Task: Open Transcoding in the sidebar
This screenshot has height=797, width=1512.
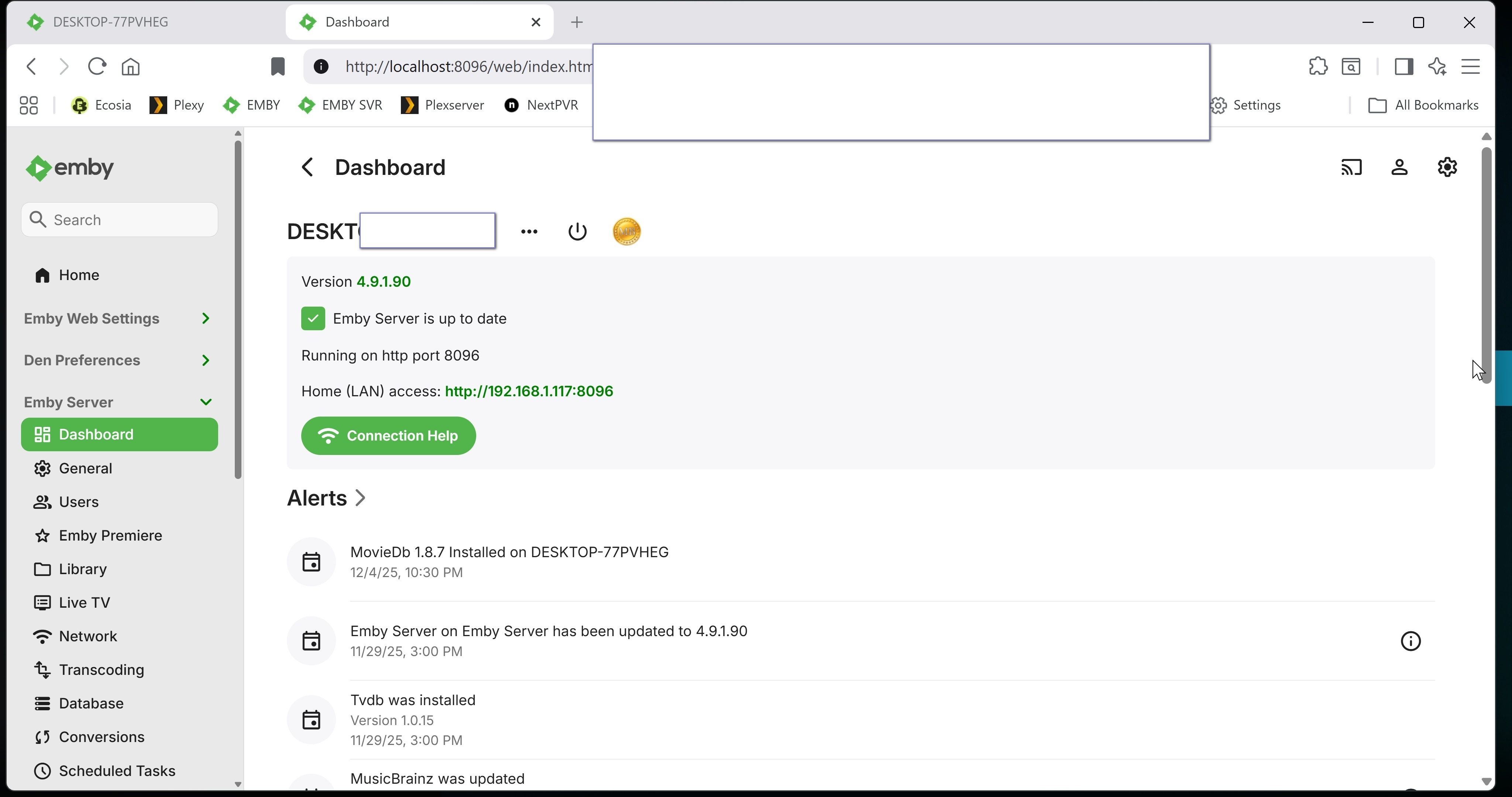Action: tap(101, 670)
